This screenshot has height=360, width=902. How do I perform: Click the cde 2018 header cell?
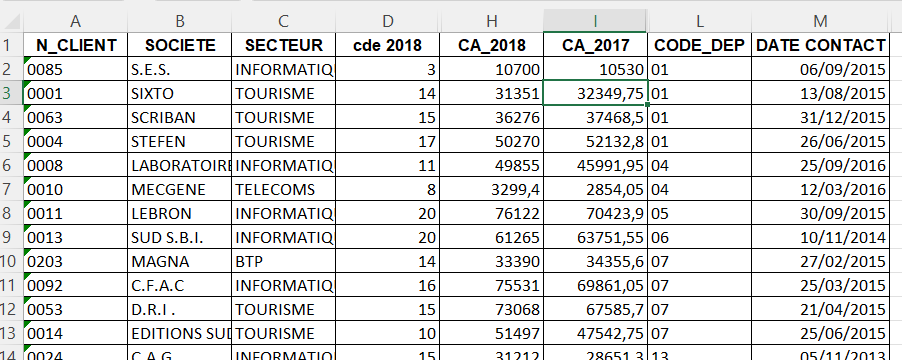(x=388, y=45)
